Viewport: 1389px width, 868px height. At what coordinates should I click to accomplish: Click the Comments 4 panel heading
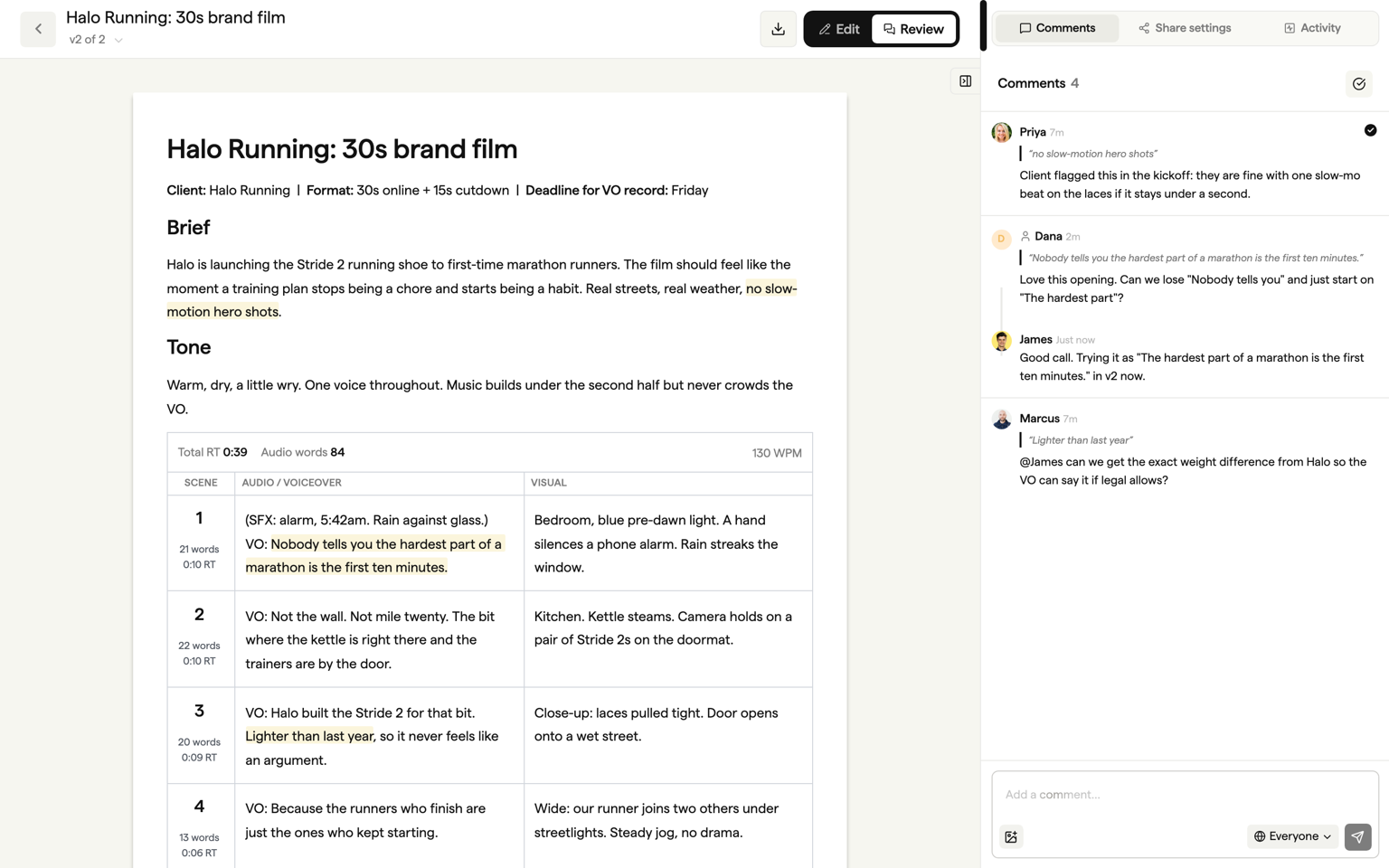pos(1038,83)
